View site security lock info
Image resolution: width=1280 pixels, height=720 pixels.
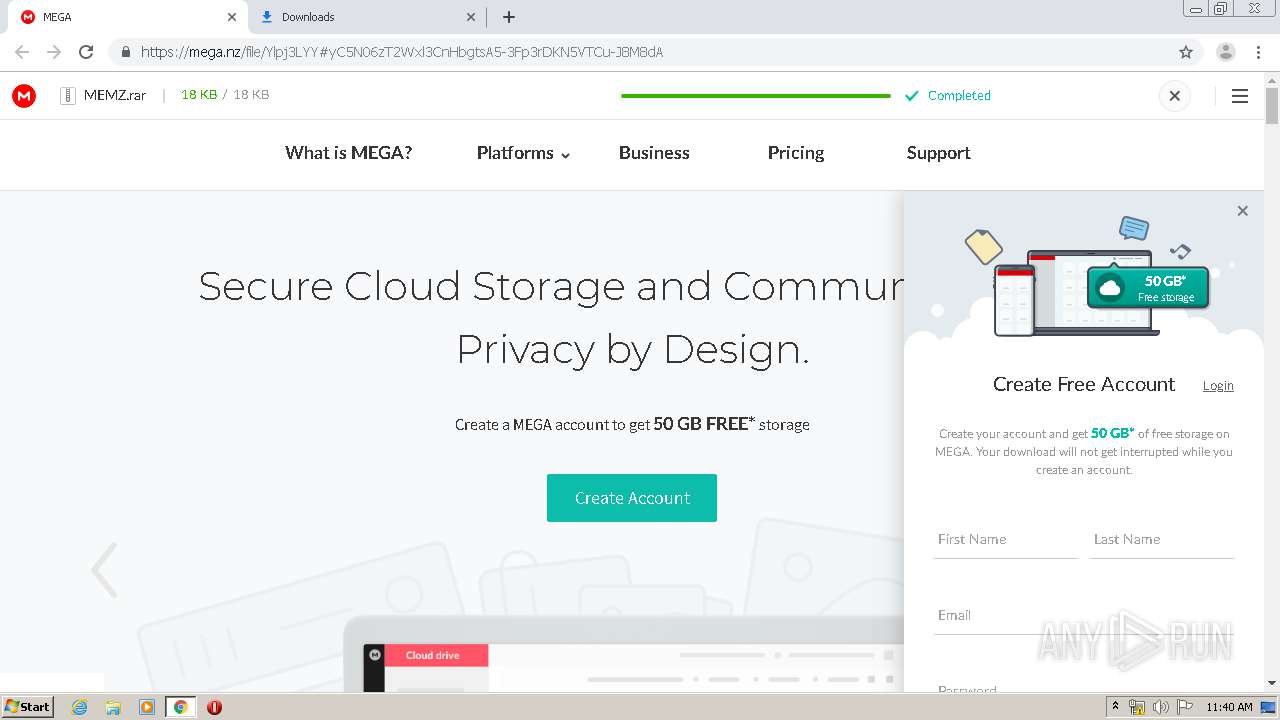pyautogui.click(x=125, y=52)
